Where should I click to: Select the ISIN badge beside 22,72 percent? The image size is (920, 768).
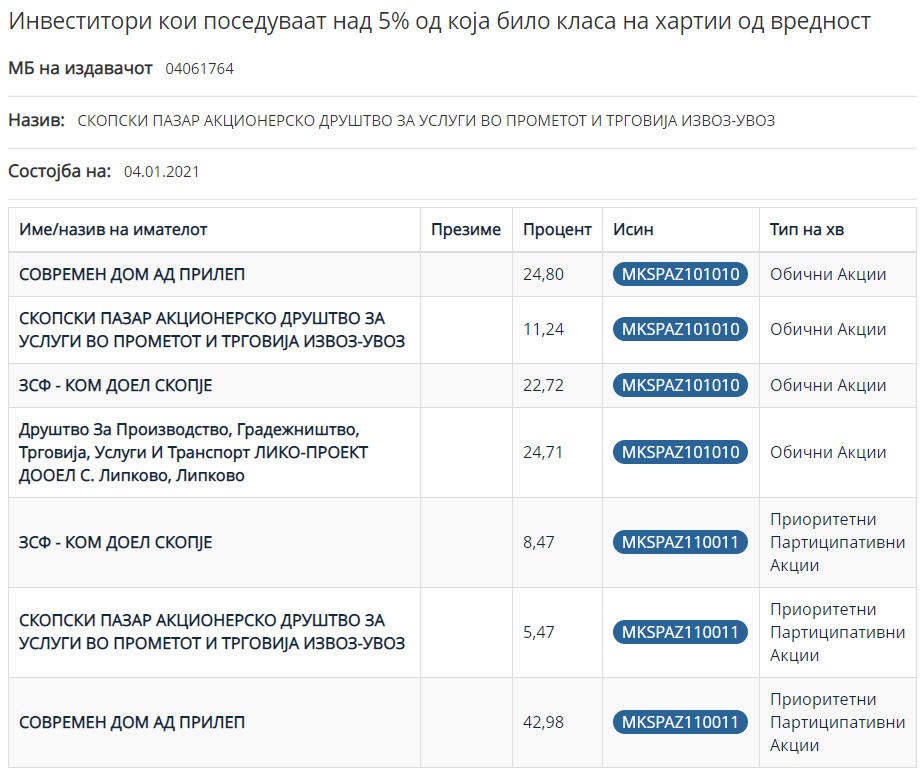click(x=680, y=385)
